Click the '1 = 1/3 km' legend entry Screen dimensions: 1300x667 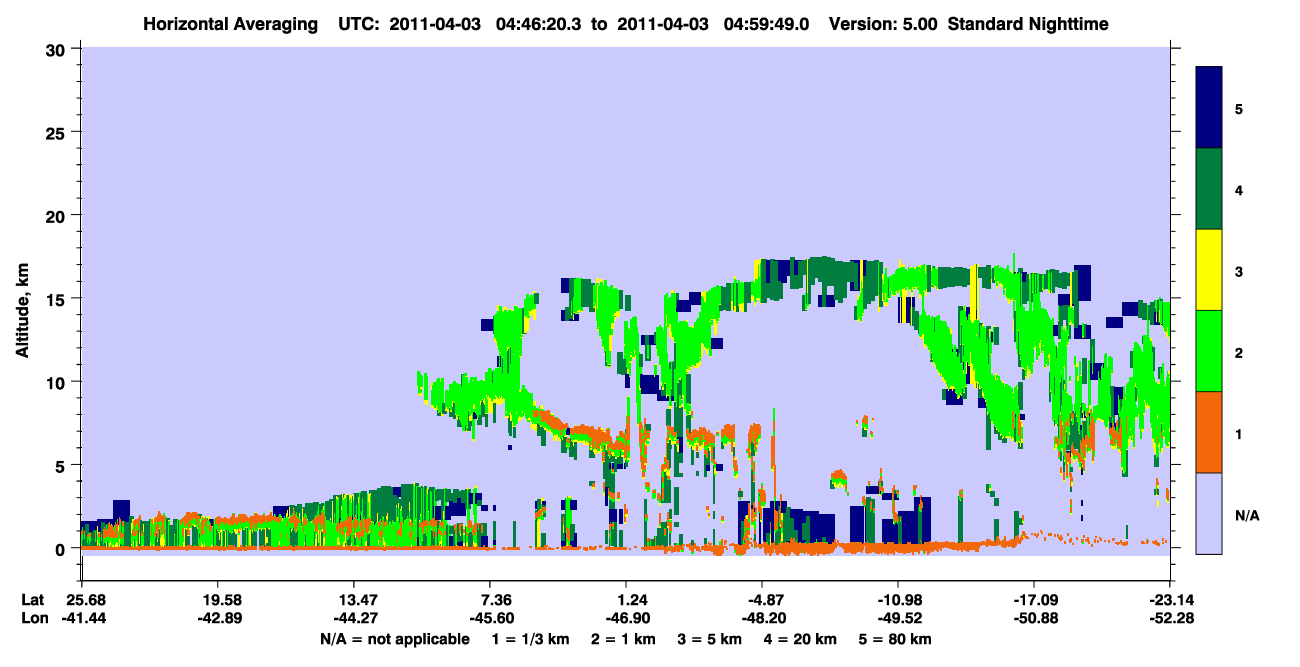pos(529,640)
